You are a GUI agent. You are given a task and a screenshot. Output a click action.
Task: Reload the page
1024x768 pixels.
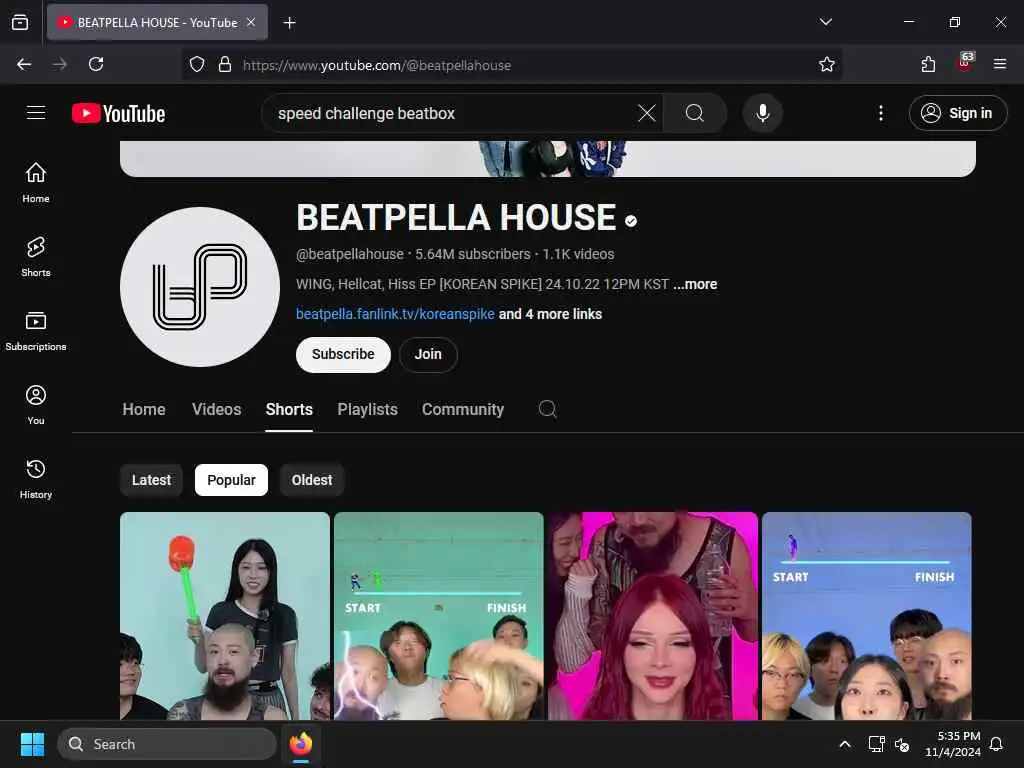pos(96,64)
